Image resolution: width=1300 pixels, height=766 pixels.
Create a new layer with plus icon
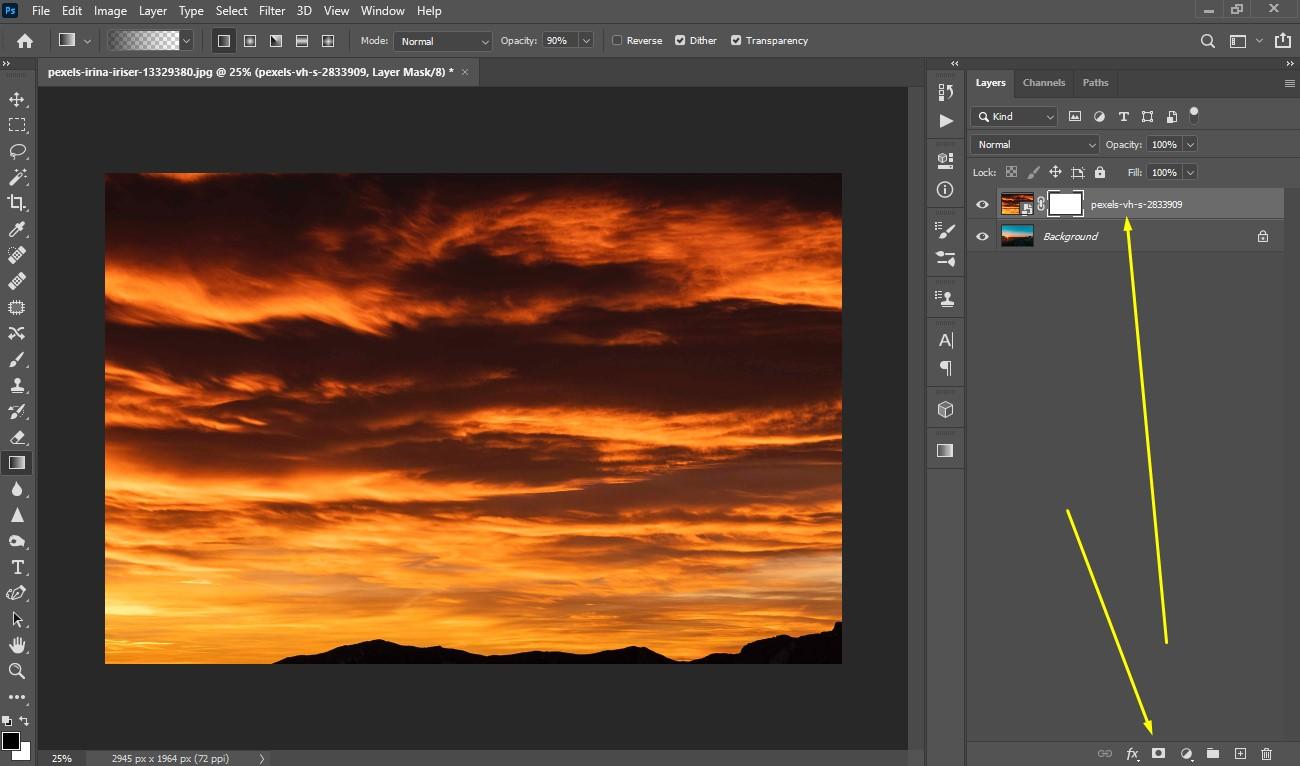[1240, 753]
